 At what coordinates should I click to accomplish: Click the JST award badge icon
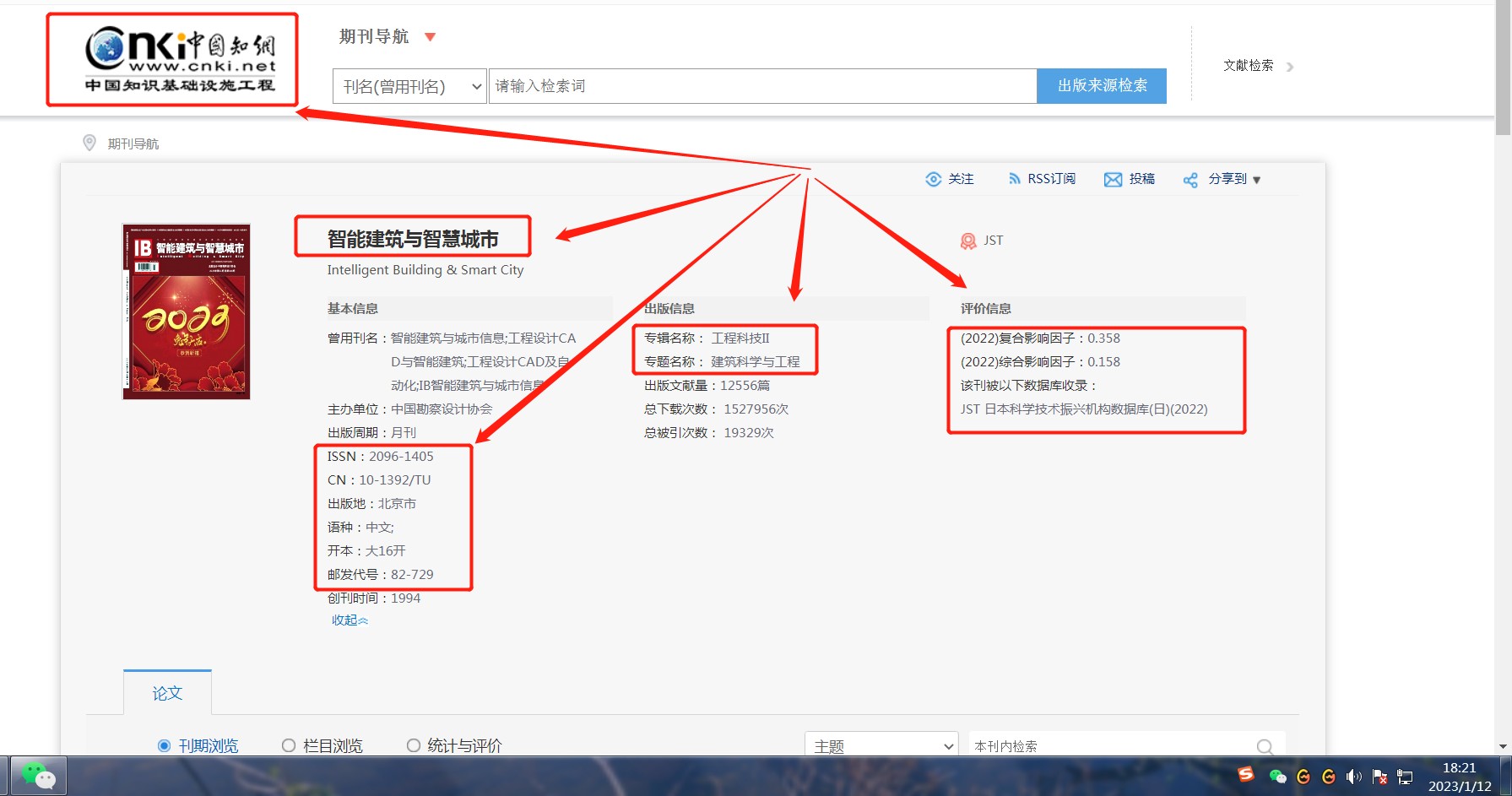[968, 241]
